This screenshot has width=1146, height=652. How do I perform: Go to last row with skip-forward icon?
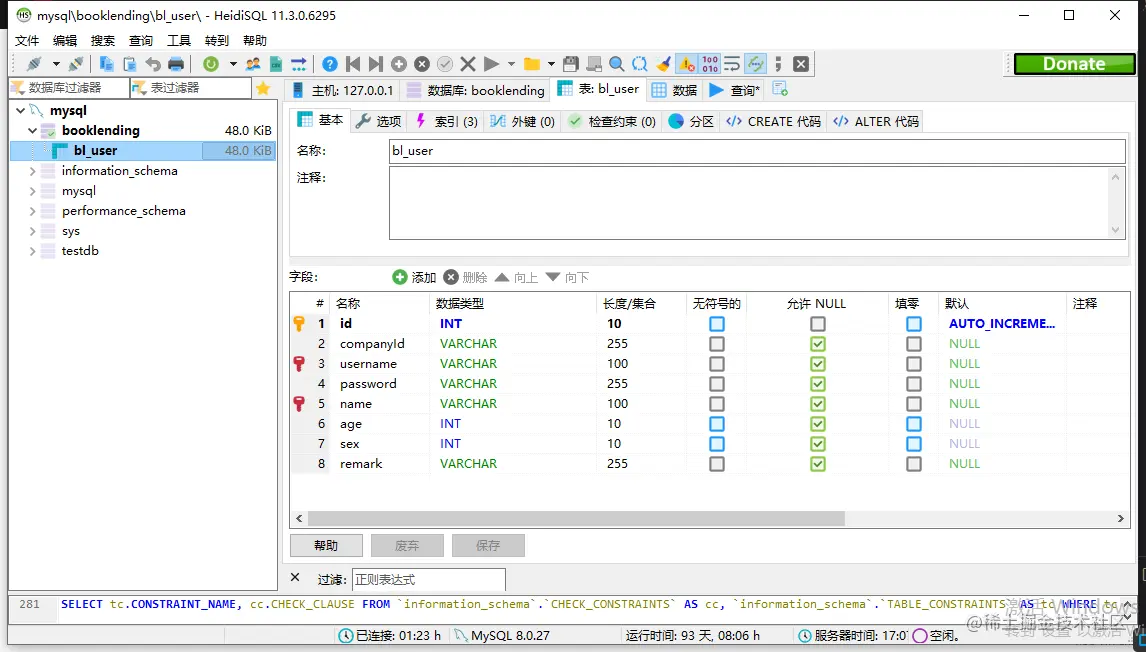[x=376, y=64]
